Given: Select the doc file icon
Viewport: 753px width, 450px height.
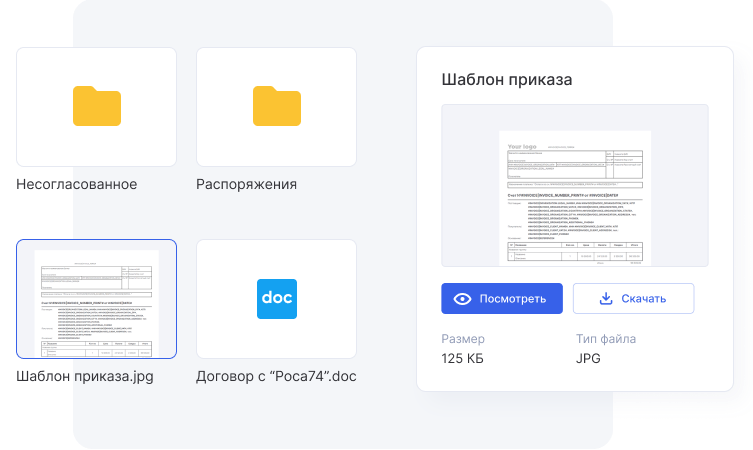Looking at the screenshot, I should [x=277, y=299].
